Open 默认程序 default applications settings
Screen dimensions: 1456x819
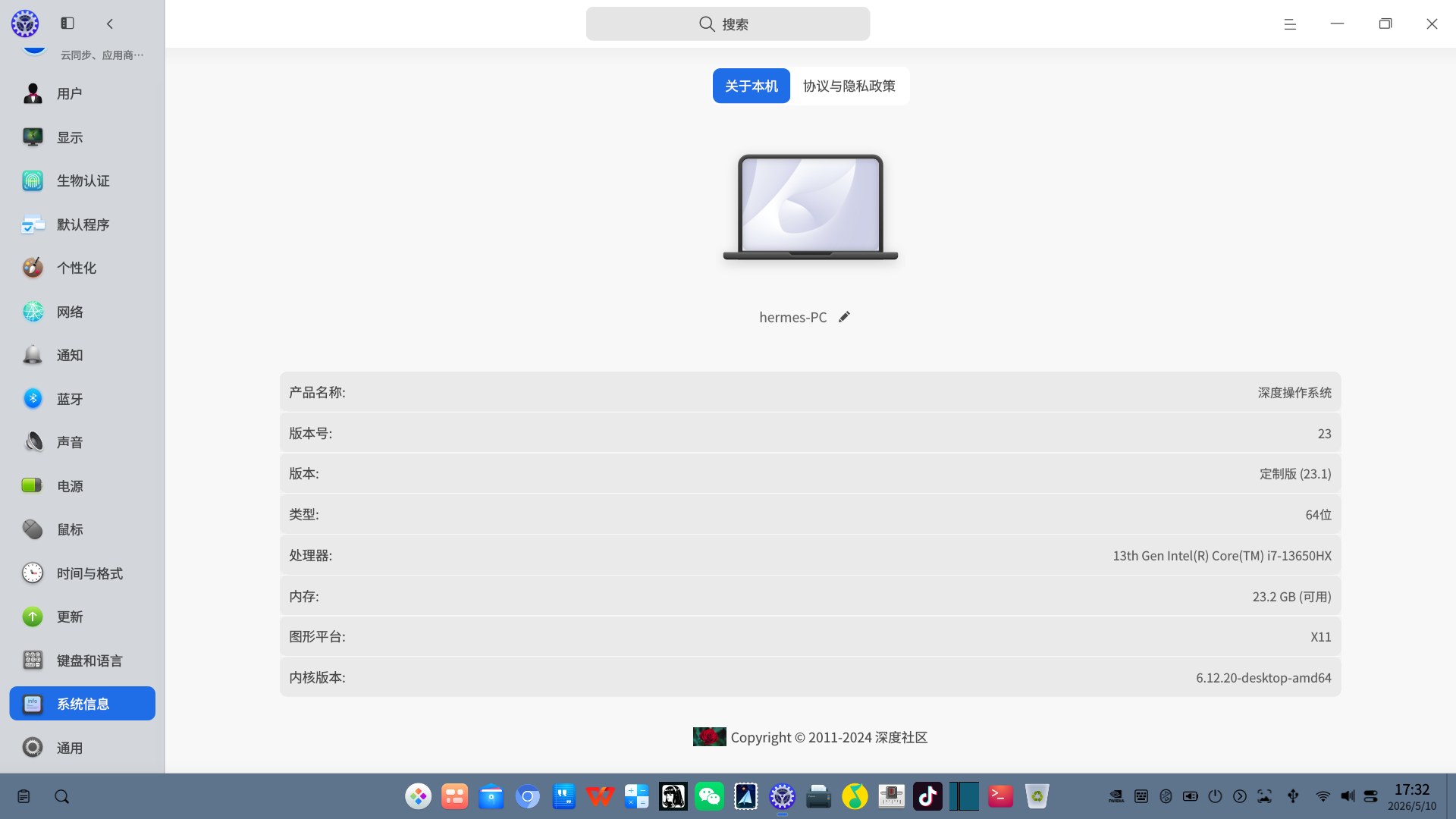point(82,224)
